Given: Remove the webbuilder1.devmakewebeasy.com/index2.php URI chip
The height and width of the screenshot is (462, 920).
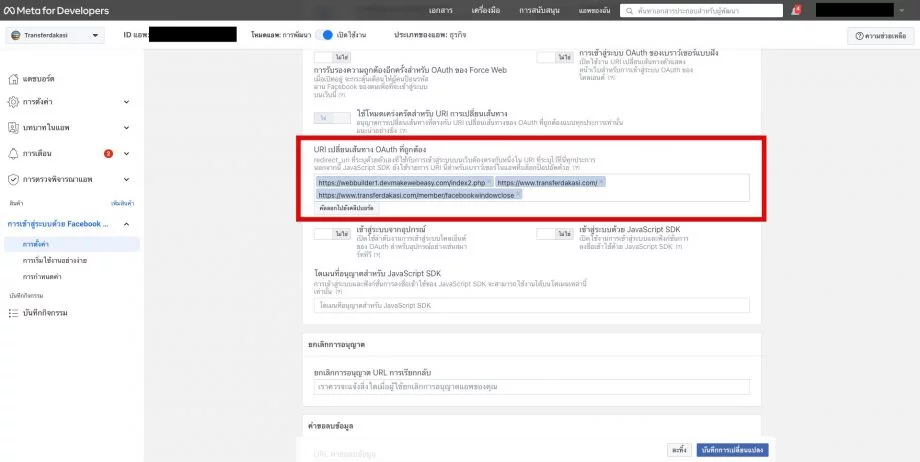Looking at the screenshot, I should 489,183.
